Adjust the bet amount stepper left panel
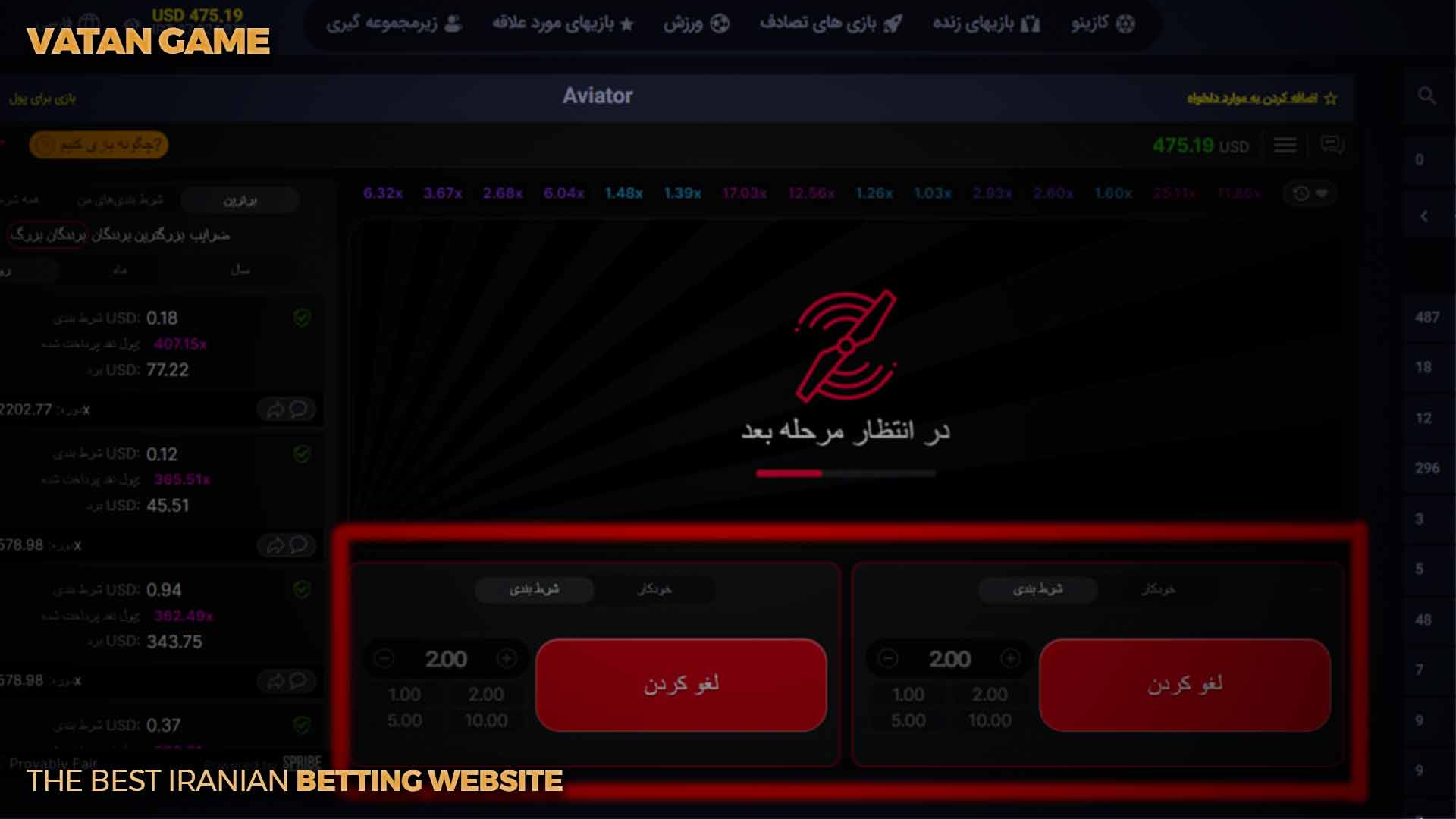The width and height of the screenshot is (1456, 819). pos(445,659)
